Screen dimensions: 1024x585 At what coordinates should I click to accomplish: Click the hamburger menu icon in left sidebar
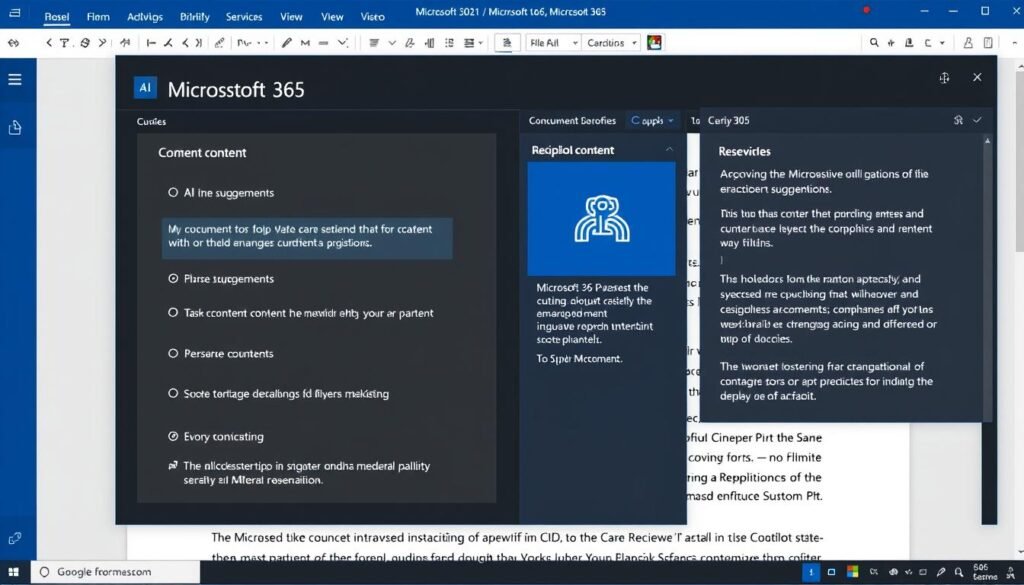tap(14, 80)
